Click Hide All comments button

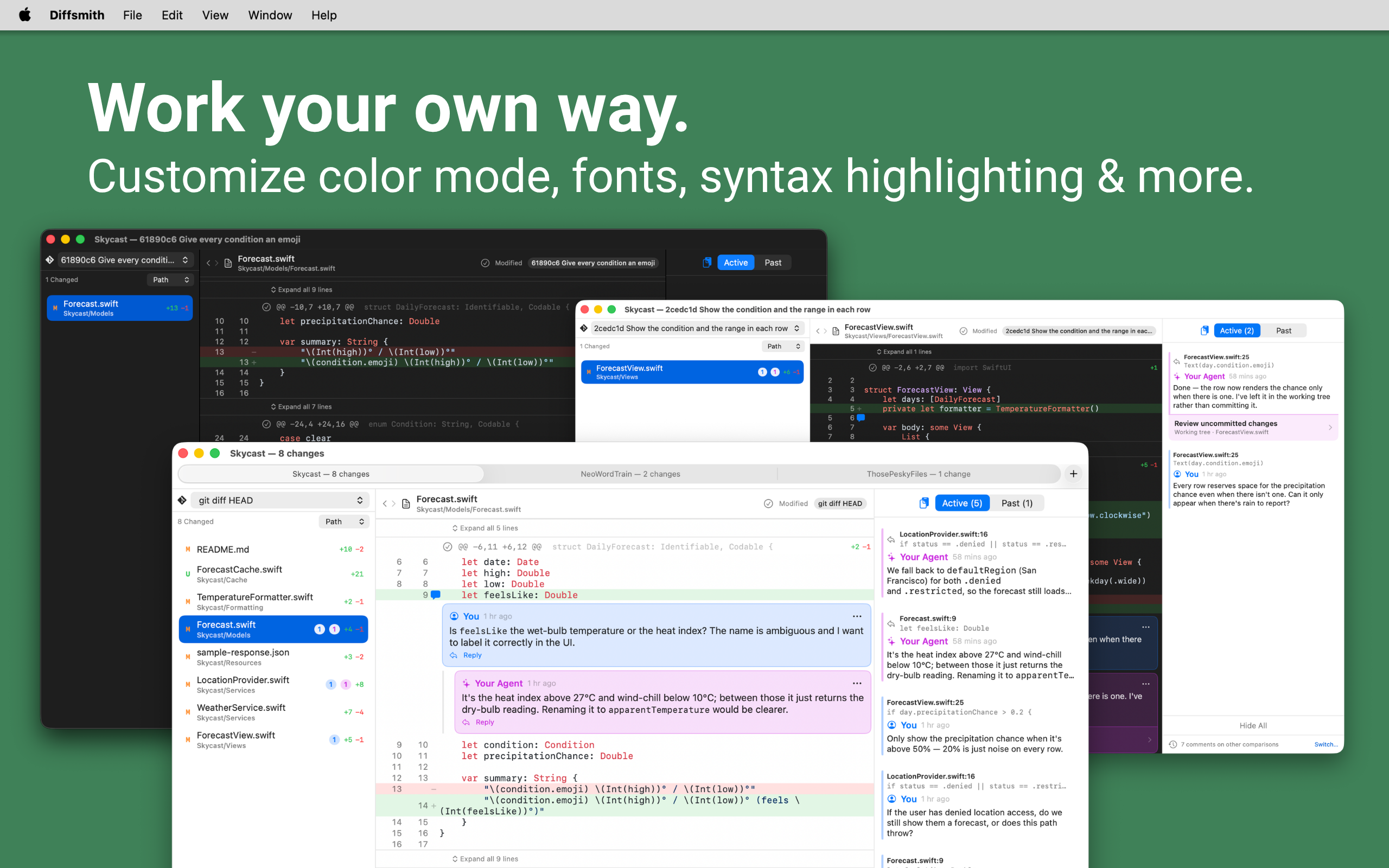pos(1253,726)
